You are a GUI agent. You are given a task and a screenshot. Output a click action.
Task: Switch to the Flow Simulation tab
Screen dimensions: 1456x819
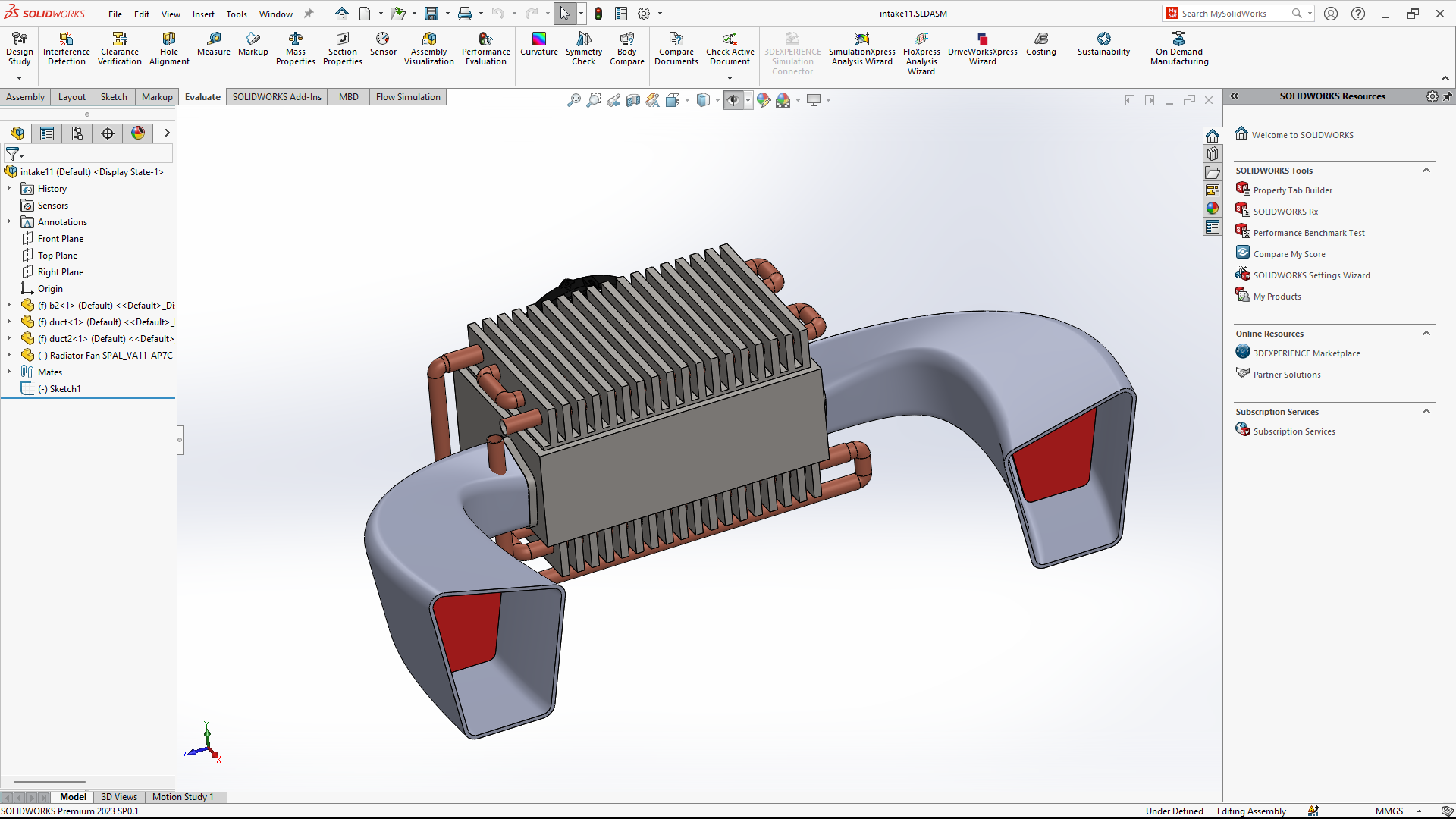408,97
